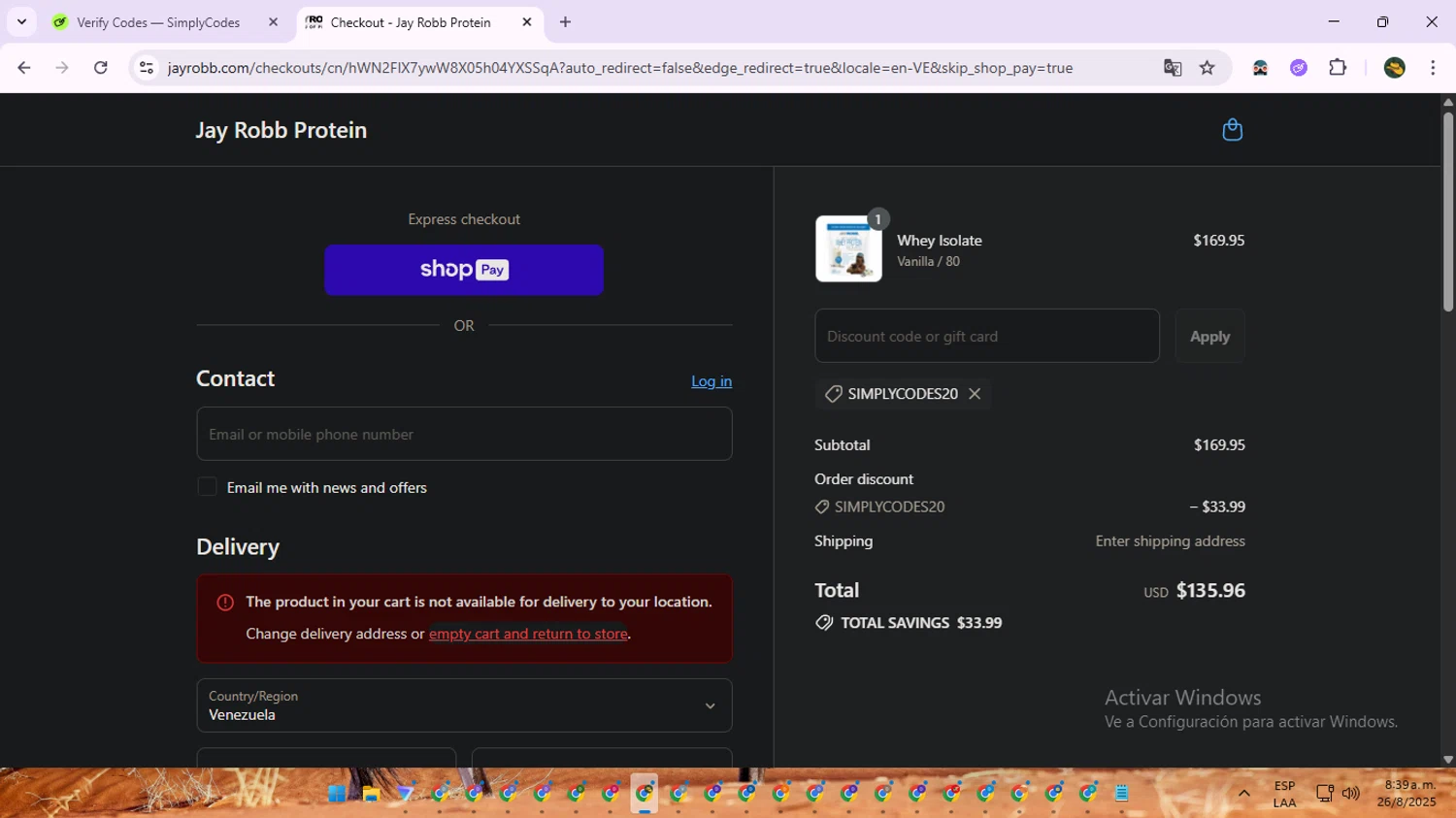Click the Total Savings tag icon
This screenshot has width=1456, height=818.
pos(824,623)
